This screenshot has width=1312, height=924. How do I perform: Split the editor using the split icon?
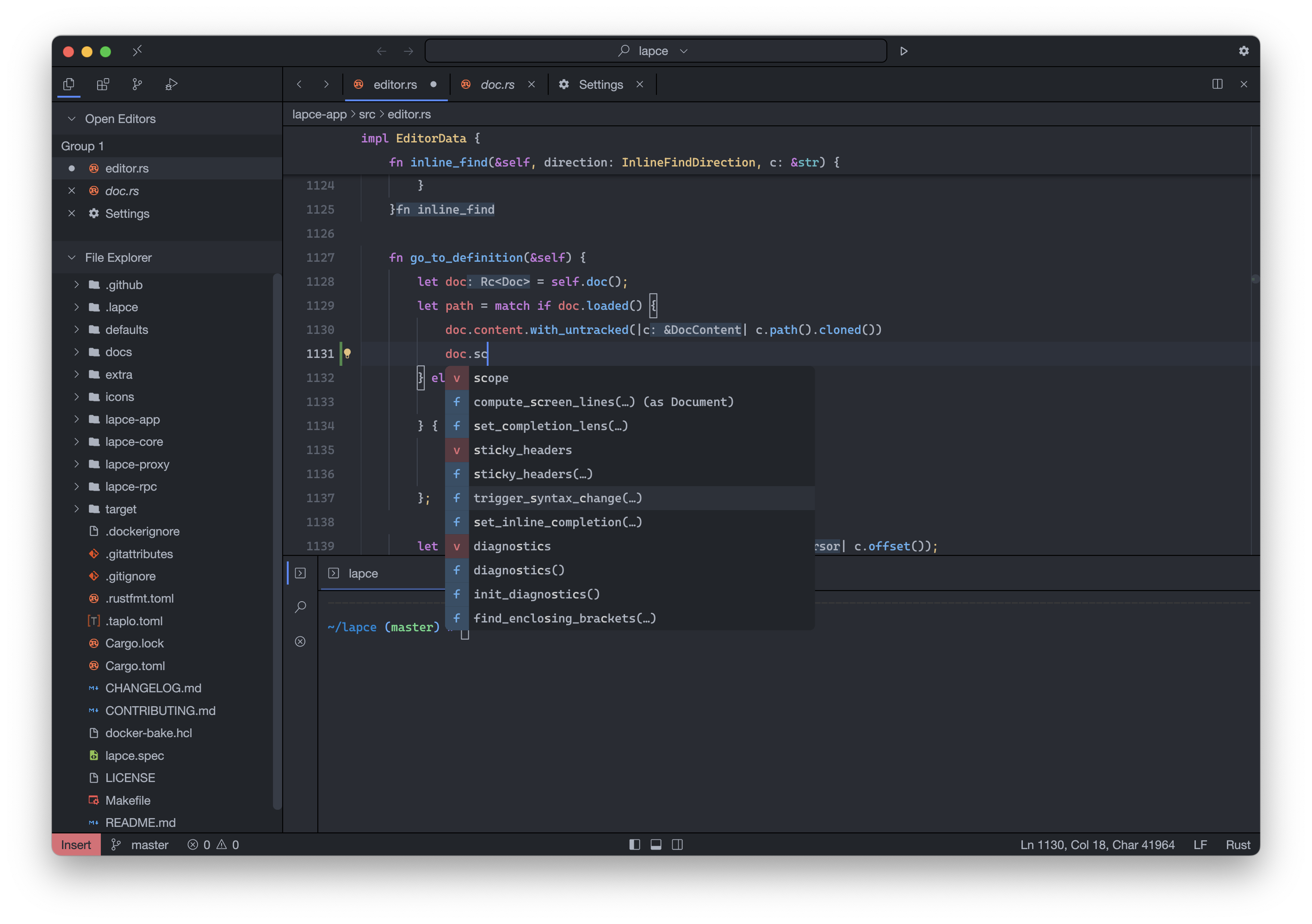point(1218,84)
